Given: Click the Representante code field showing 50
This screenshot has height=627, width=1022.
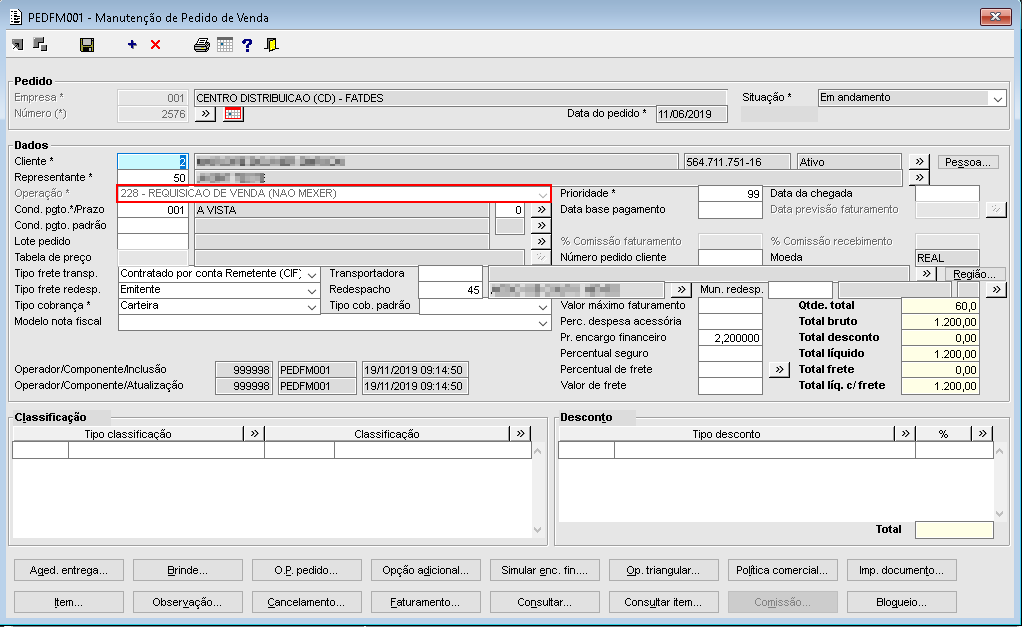Looking at the screenshot, I should pyautogui.click(x=153, y=177).
